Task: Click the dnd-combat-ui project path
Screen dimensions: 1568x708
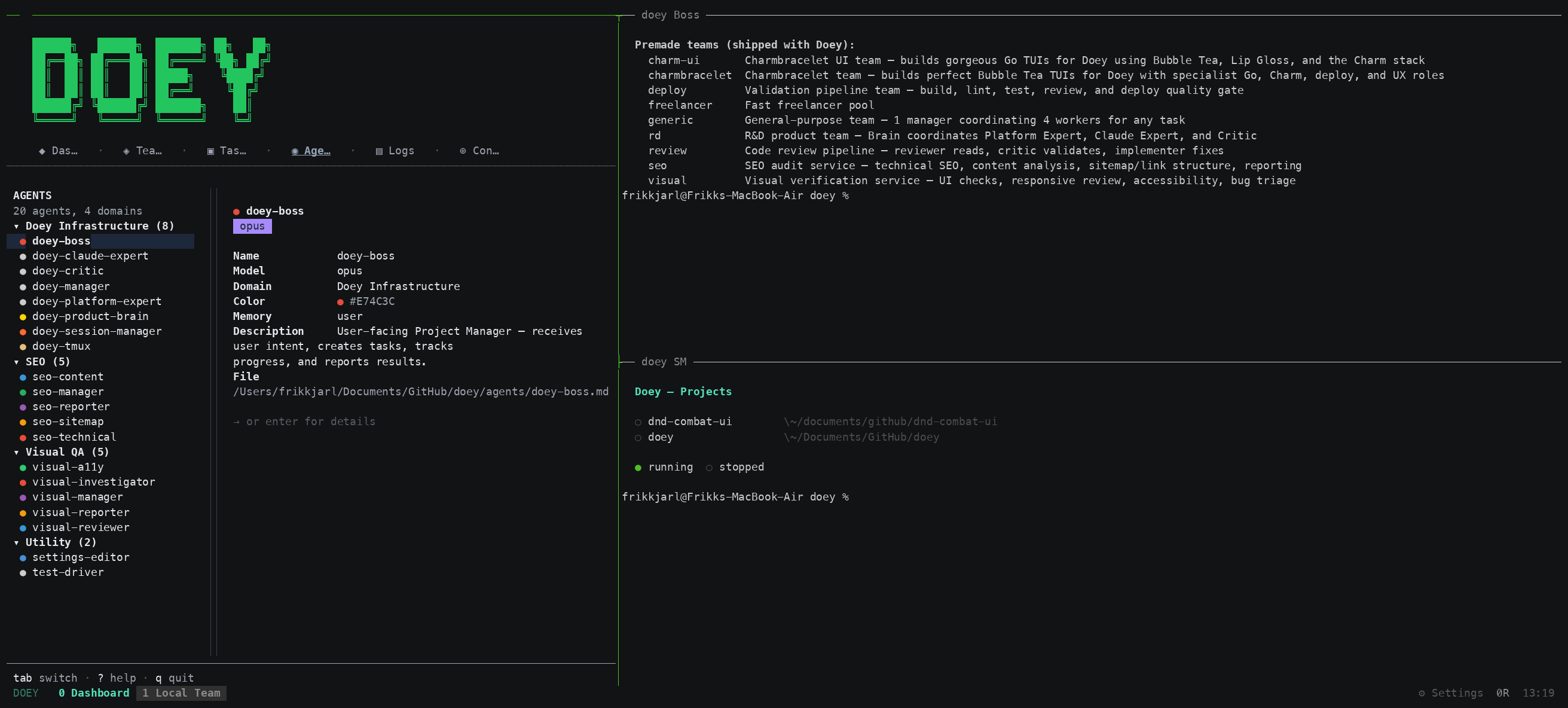Action: 891,421
